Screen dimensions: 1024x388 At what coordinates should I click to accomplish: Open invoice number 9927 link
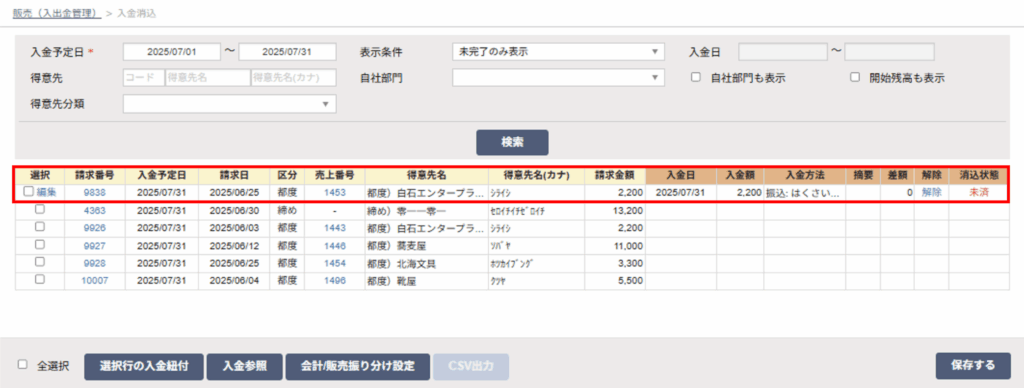95,246
